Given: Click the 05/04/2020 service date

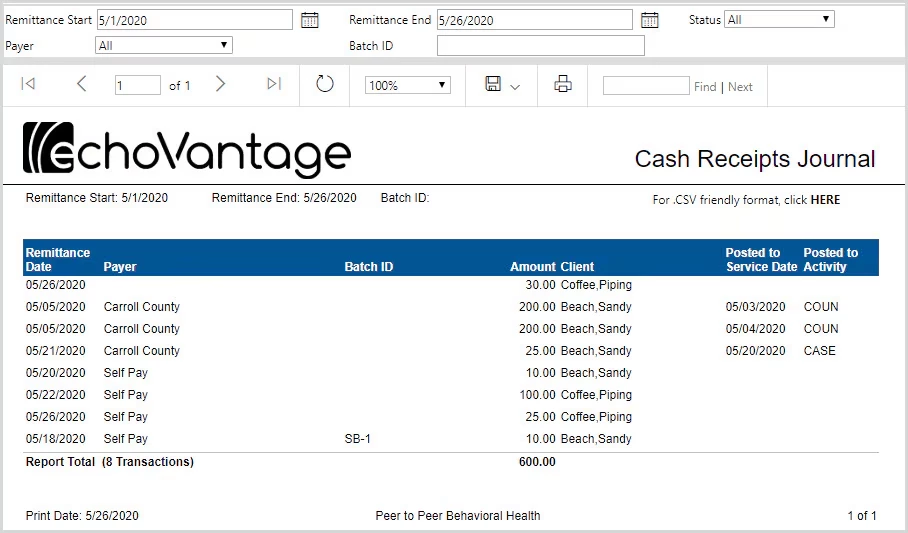Looking at the screenshot, I should point(756,328).
